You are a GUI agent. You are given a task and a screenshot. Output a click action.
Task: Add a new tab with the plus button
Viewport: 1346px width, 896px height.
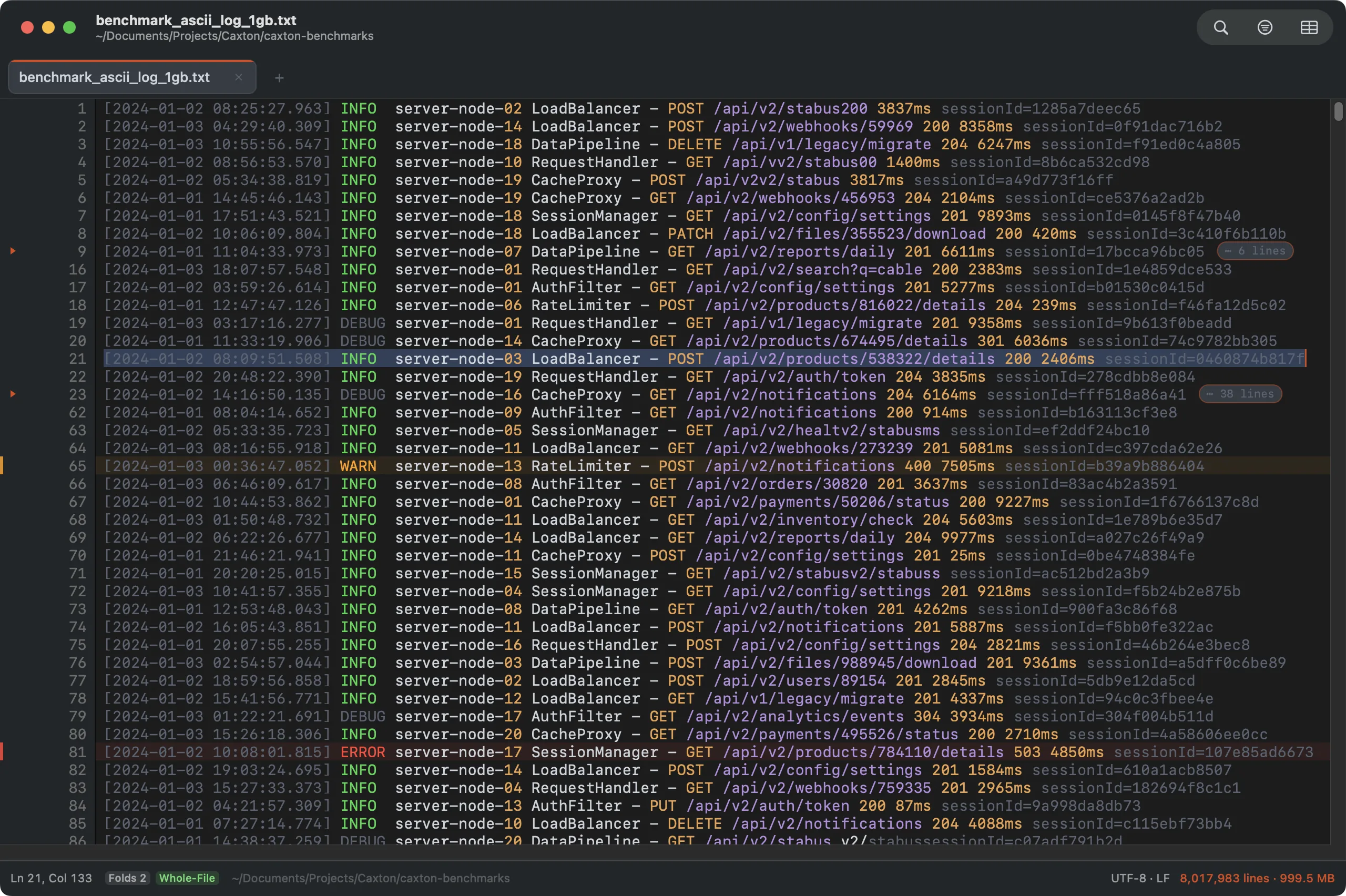tap(279, 78)
